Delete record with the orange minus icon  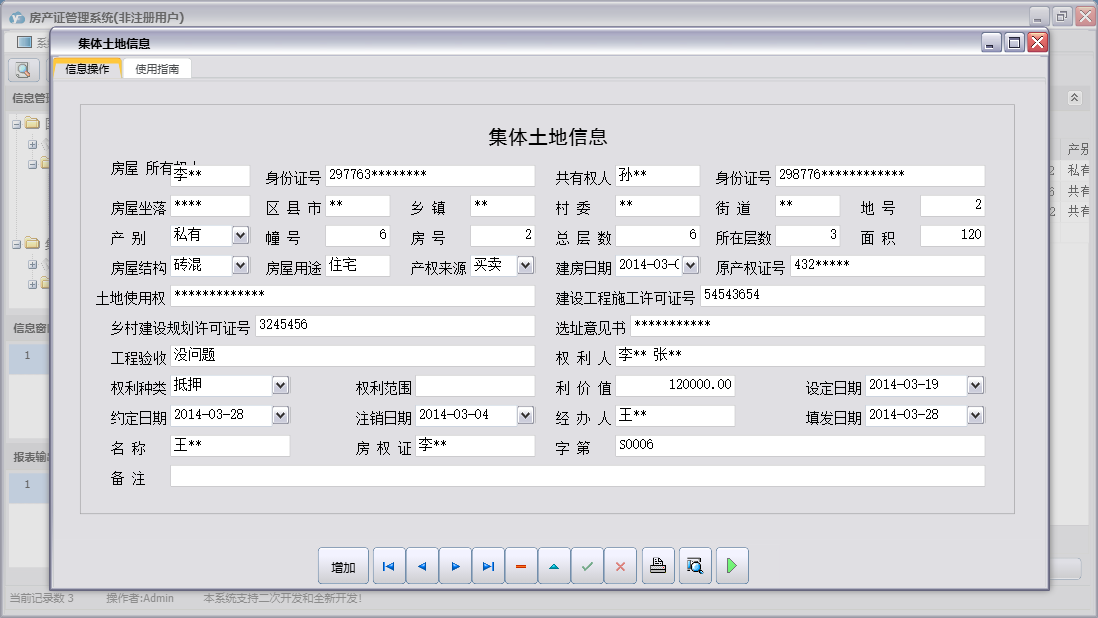coord(521,566)
